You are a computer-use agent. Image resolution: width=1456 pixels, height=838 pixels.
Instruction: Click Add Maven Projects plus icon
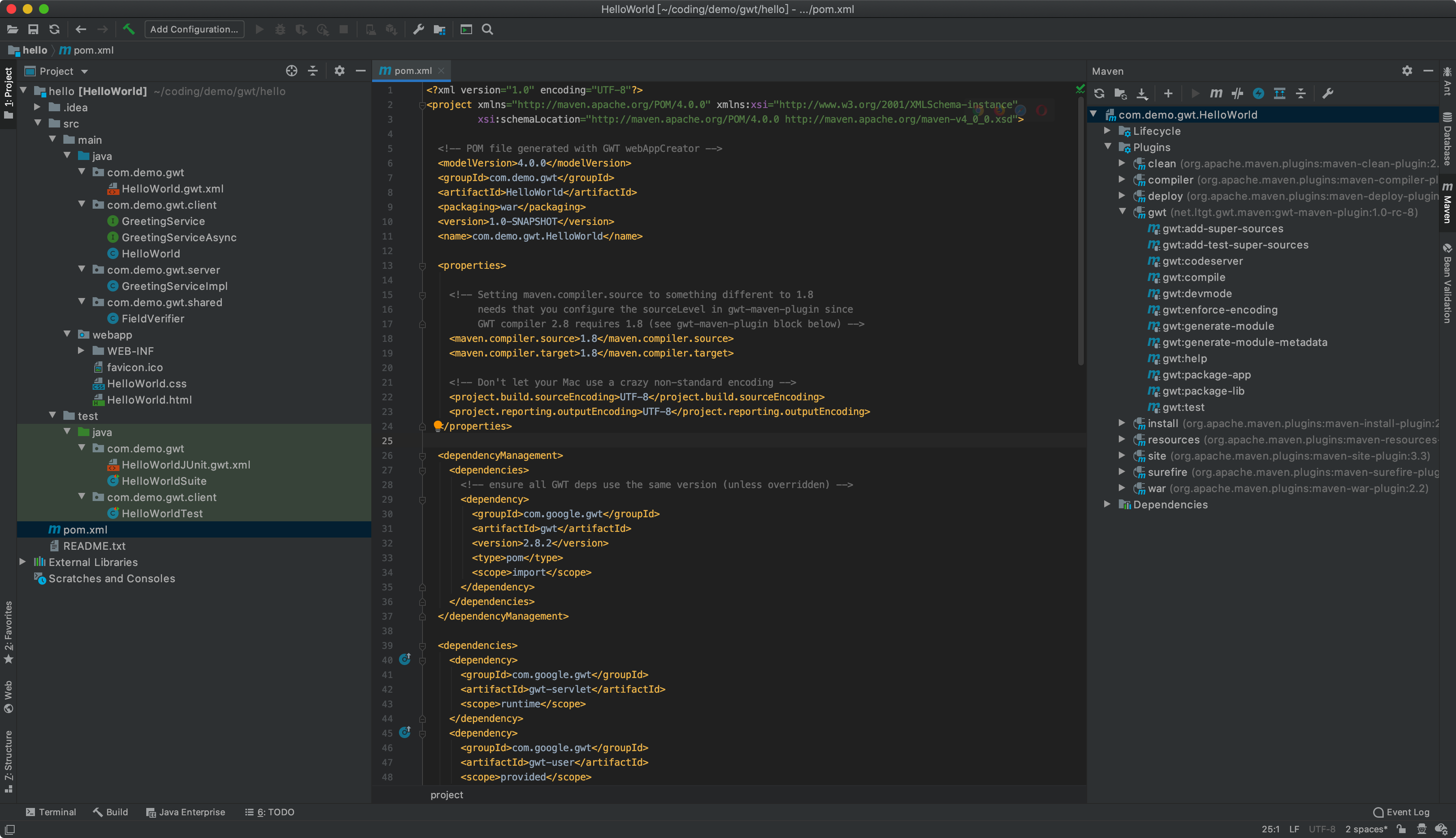pos(1168,93)
